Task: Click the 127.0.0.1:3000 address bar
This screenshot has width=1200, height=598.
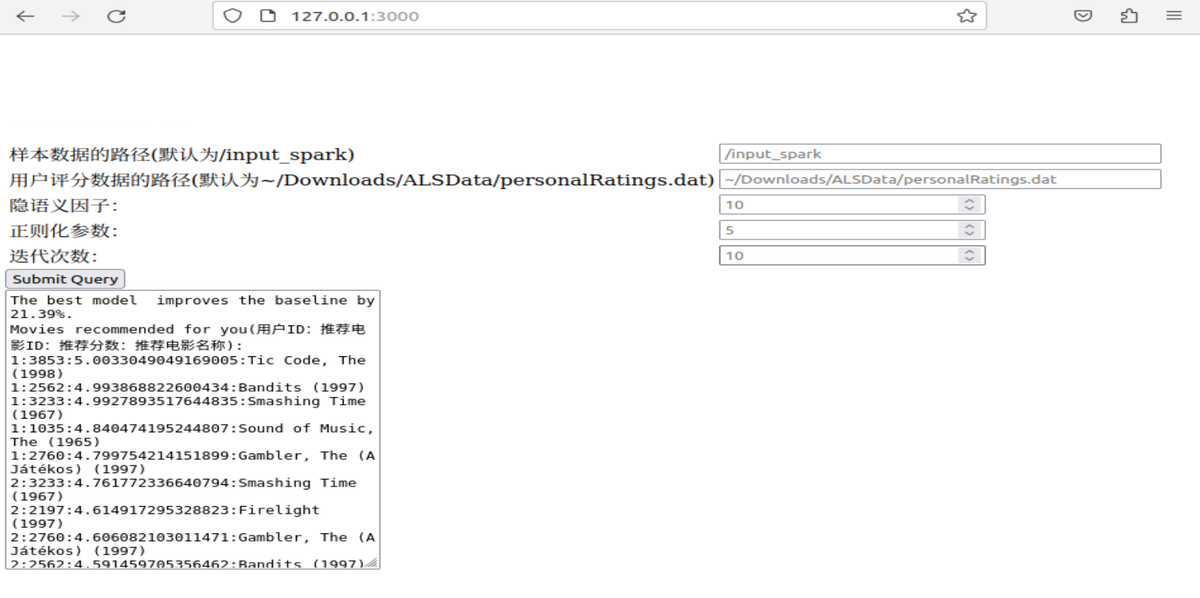Action: (x=600, y=16)
